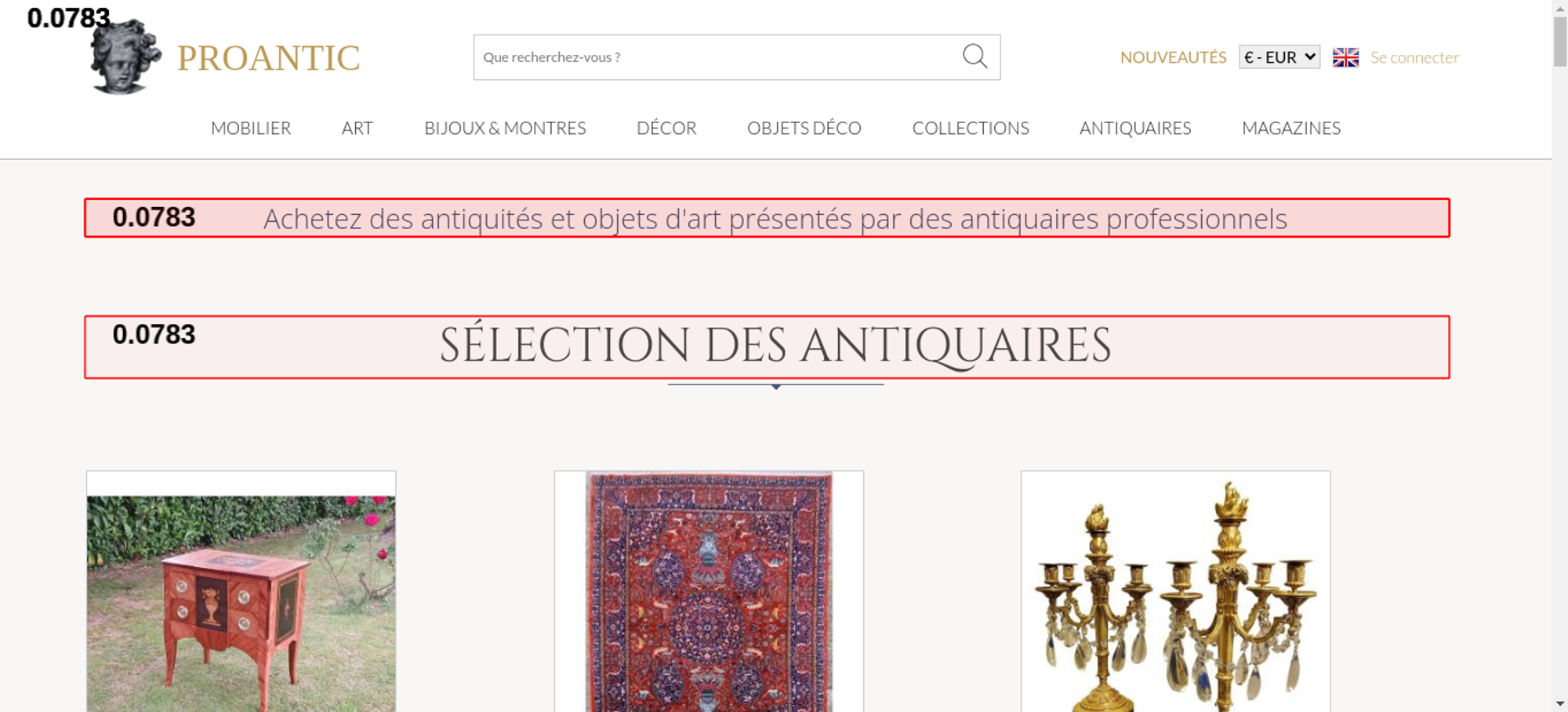This screenshot has height=712, width=1568.
Task: Open the Bijoux & Montres menu
Action: [x=505, y=128]
